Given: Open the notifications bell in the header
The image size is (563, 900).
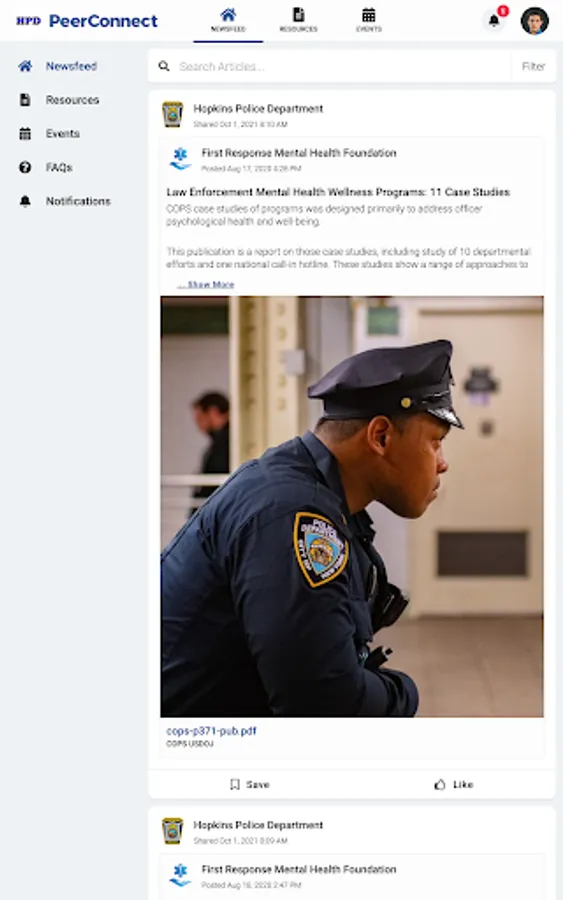Looking at the screenshot, I should point(494,21).
